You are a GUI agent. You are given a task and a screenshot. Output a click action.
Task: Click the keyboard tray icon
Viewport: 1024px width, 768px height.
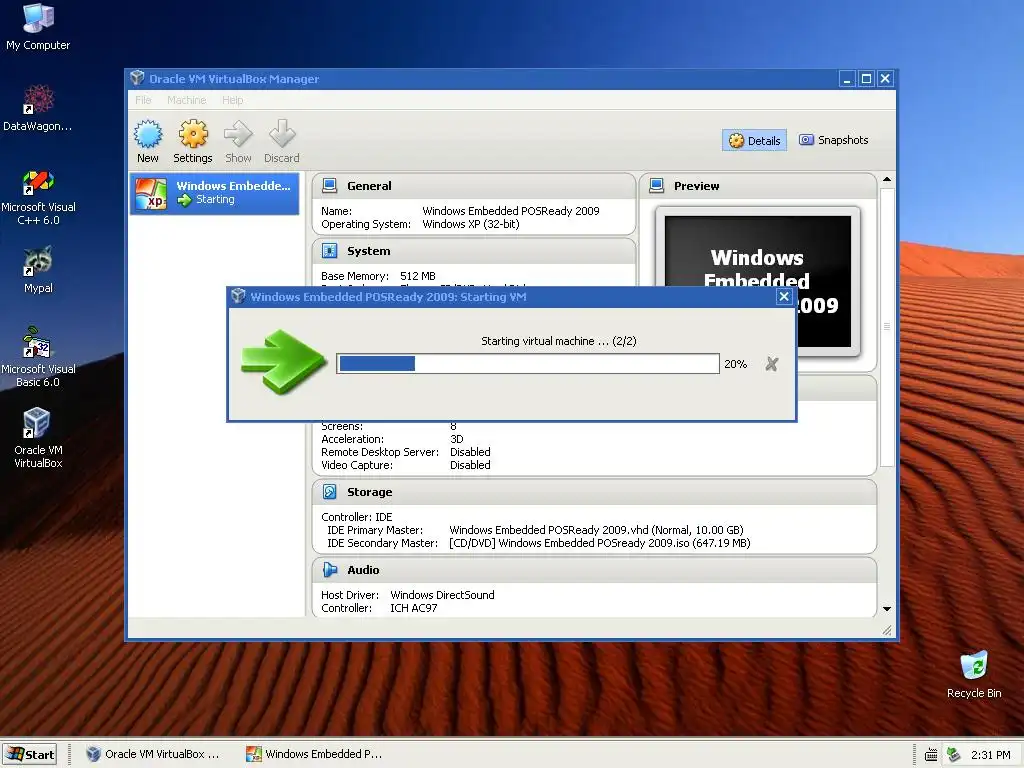[x=931, y=755]
